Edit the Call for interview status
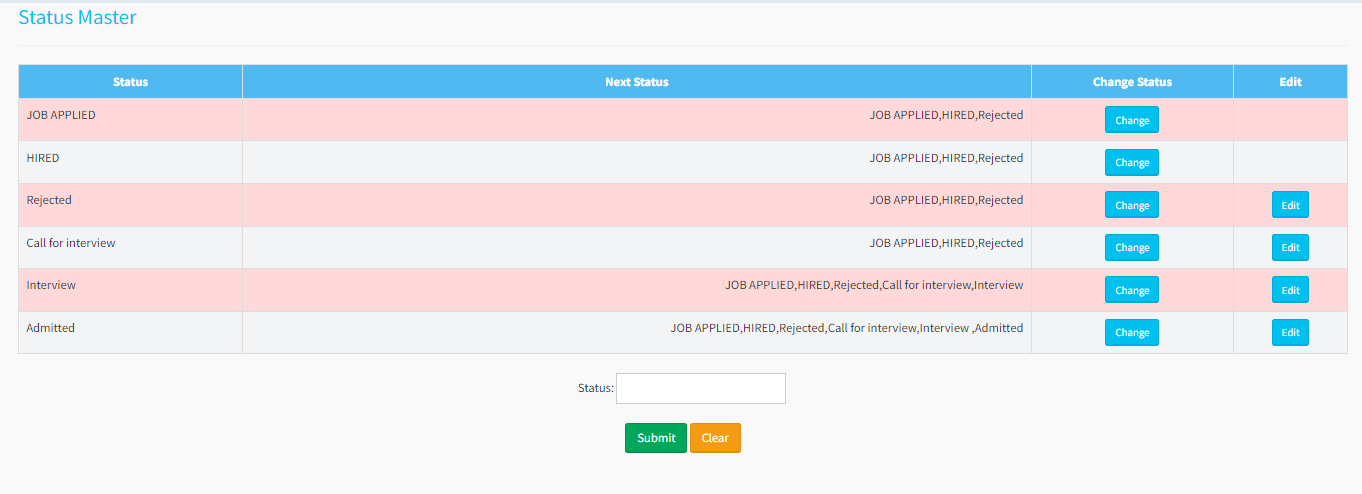The width and height of the screenshot is (1362, 494). (1290, 247)
